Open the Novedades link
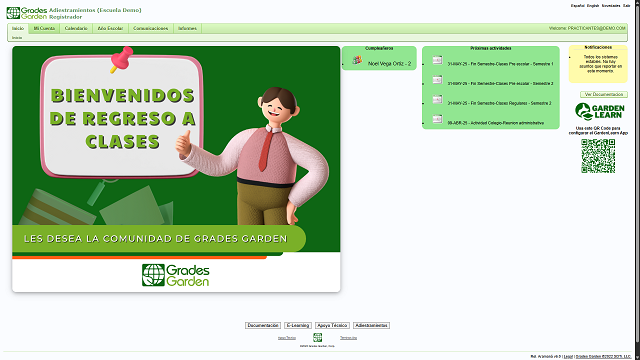This screenshot has width=640, height=360. tap(611, 6)
